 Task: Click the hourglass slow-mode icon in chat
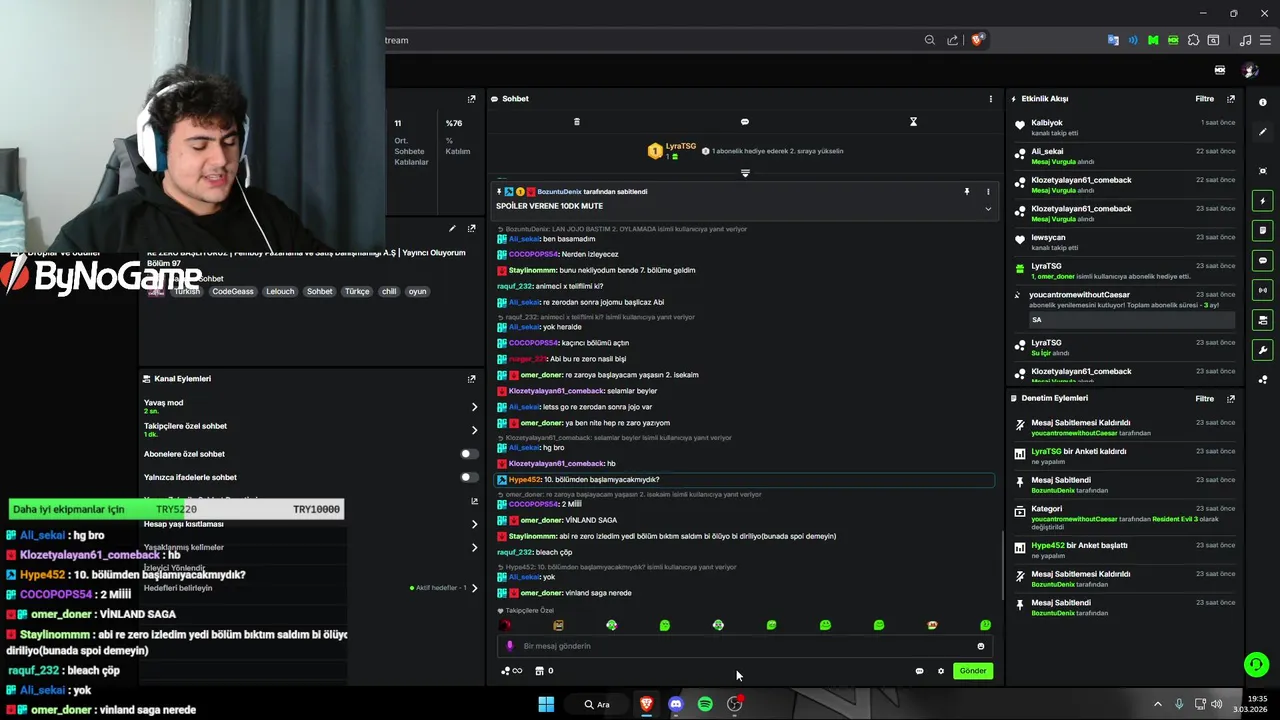[x=913, y=122]
